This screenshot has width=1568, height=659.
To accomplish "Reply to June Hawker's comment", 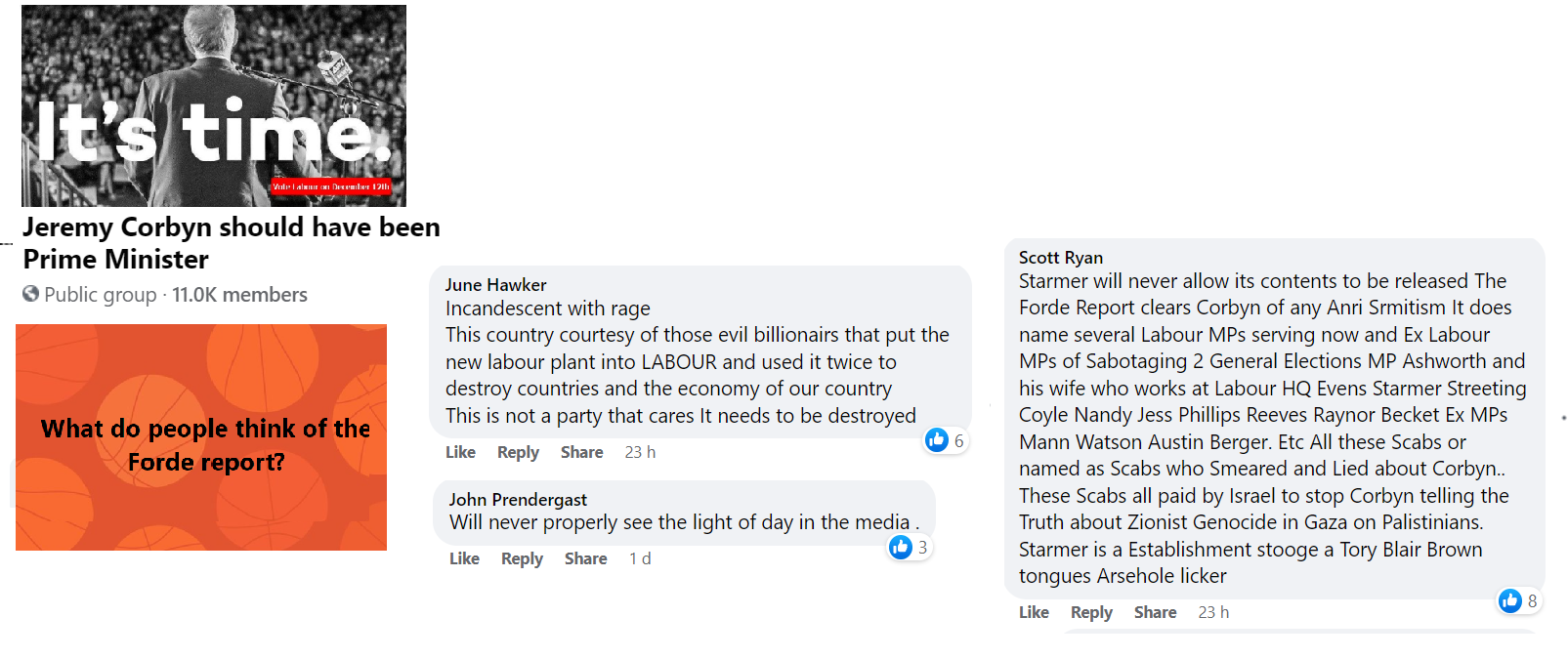I will (x=518, y=452).
